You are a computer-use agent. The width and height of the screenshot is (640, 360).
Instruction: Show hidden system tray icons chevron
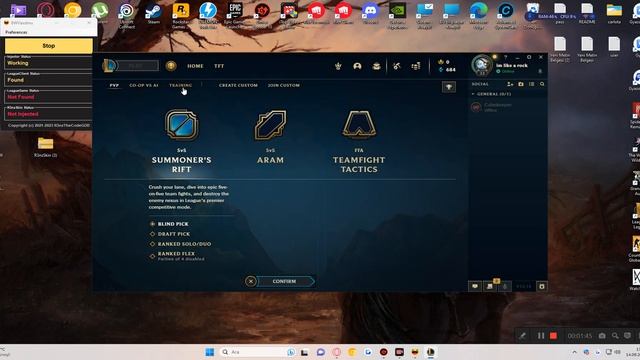click(574, 352)
